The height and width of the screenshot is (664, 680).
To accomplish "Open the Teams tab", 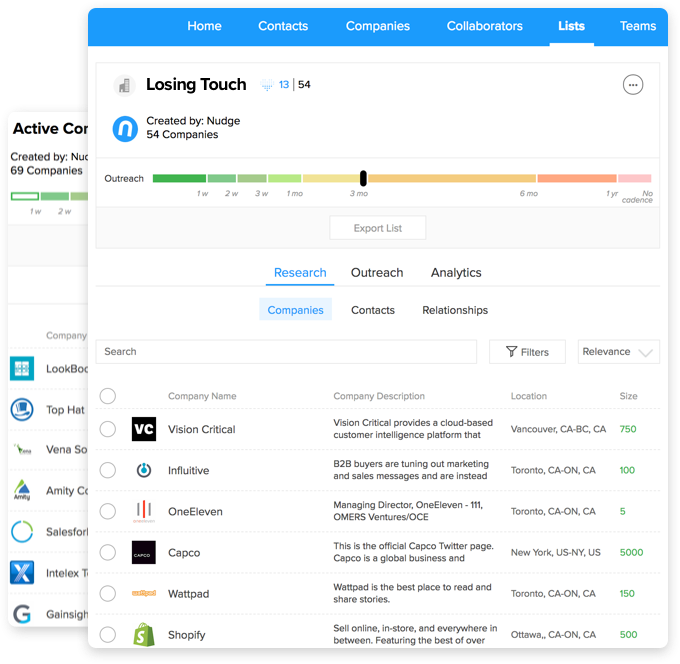I will pos(638,26).
